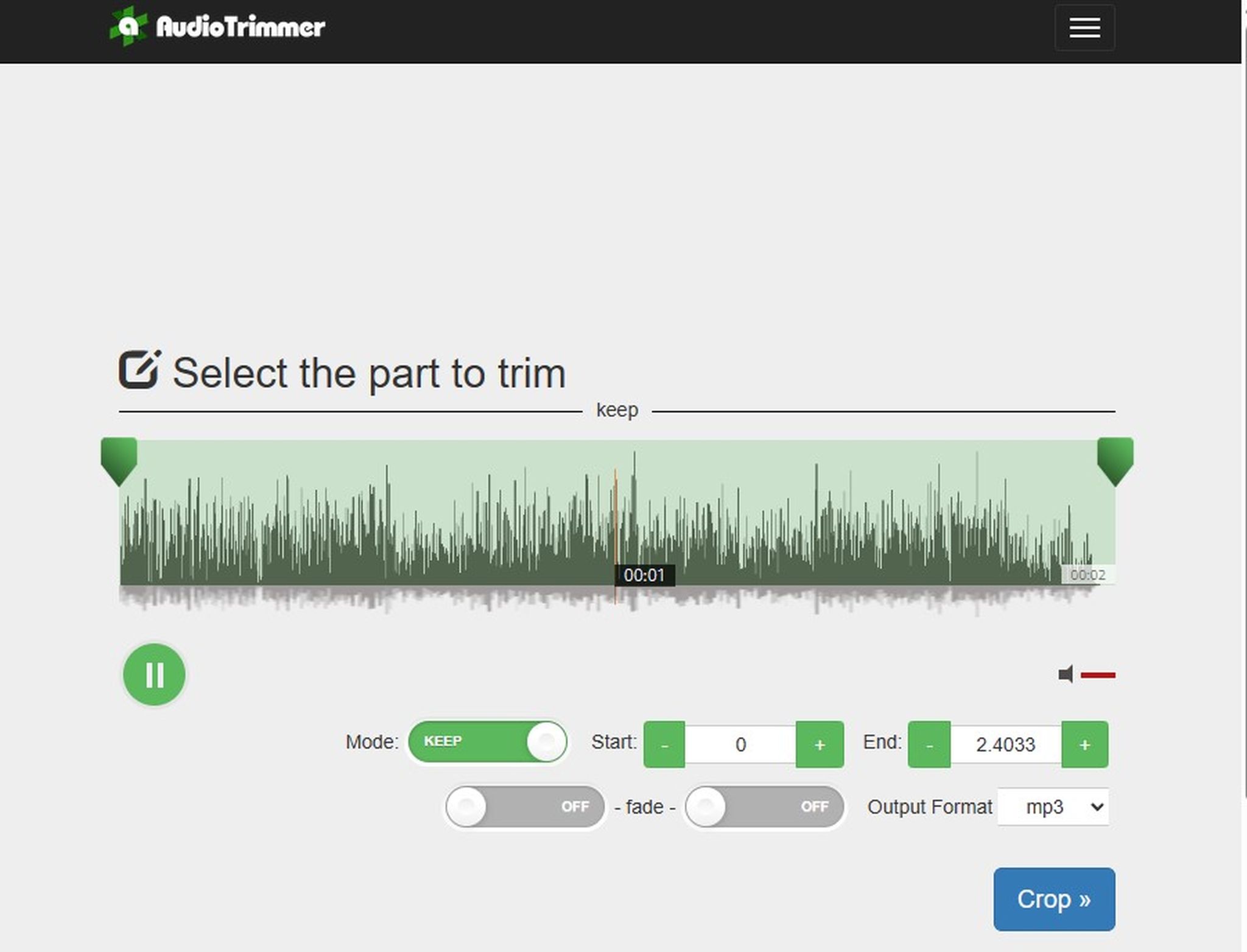
Task: Open the Output Format dropdown
Action: 1053,807
